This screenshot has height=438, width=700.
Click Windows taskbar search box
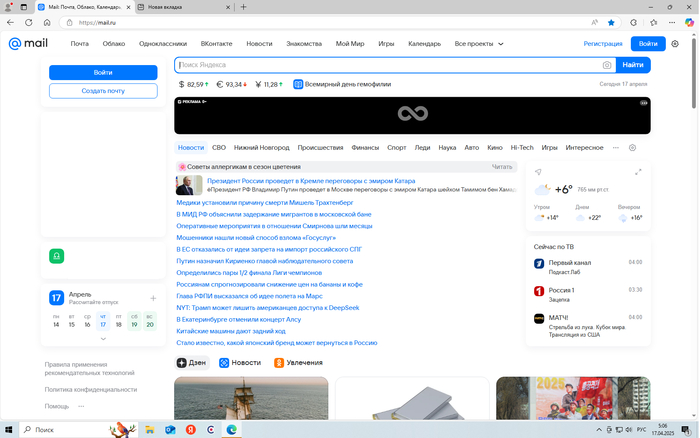click(x=79, y=430)
